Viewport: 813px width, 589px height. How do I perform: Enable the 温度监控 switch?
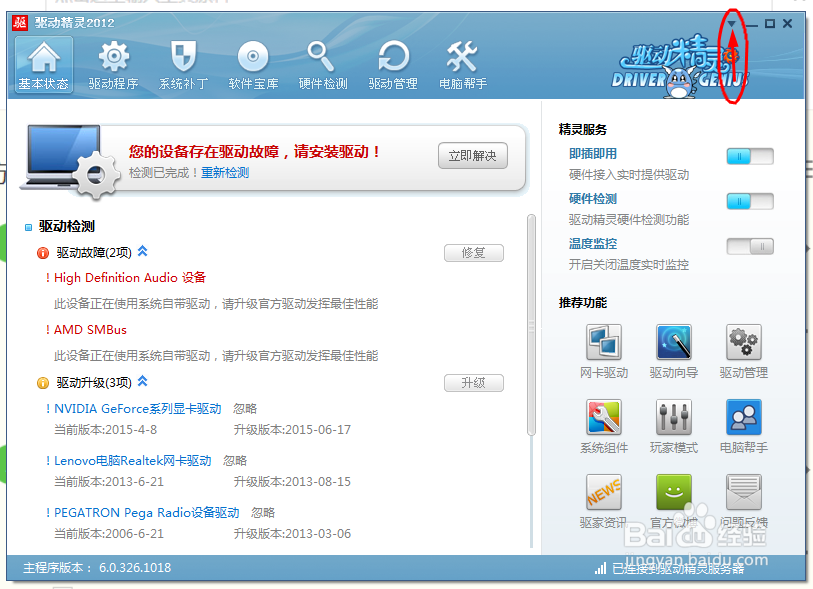coord(750,246)
